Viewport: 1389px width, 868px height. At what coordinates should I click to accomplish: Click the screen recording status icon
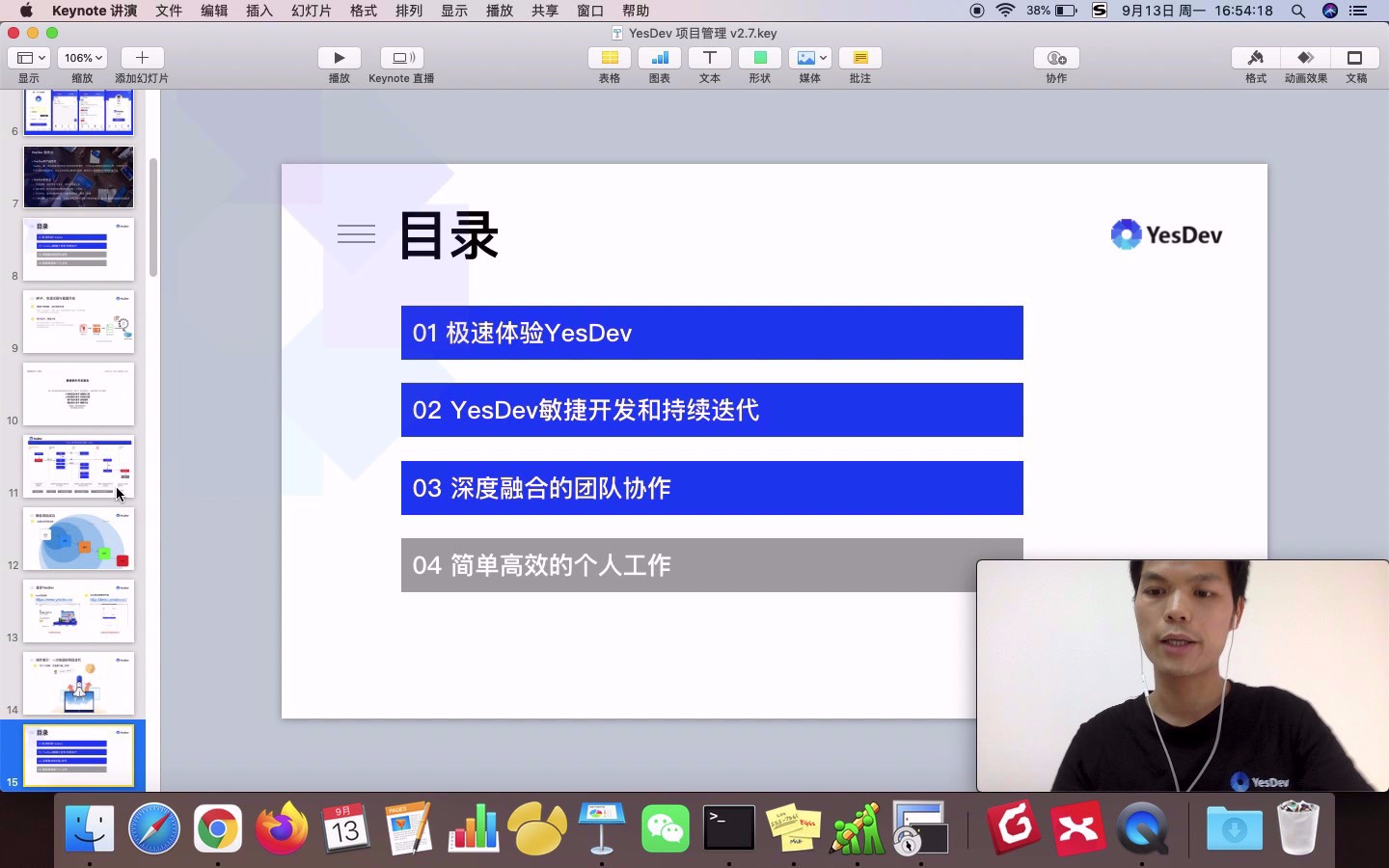coord(977,11)
